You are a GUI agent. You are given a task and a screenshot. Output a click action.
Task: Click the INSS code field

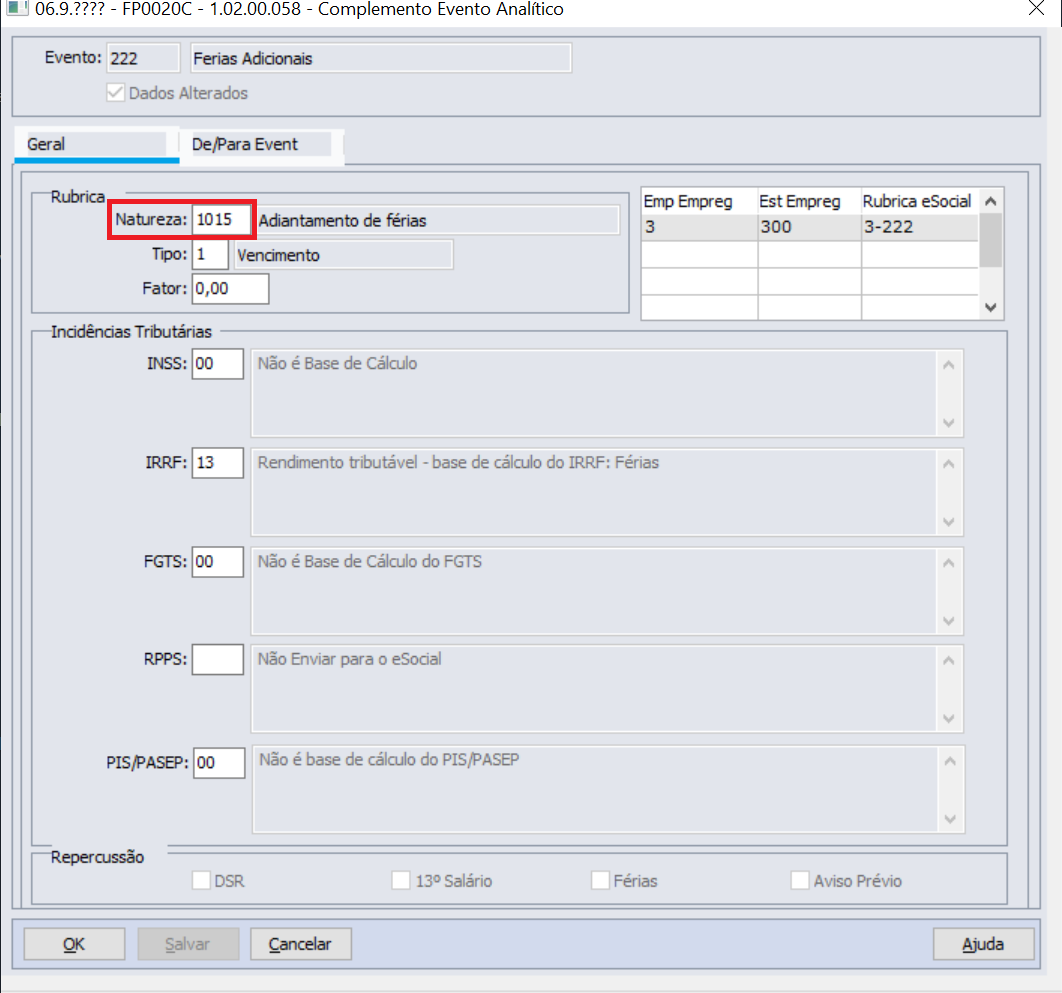tap(217, 364)
